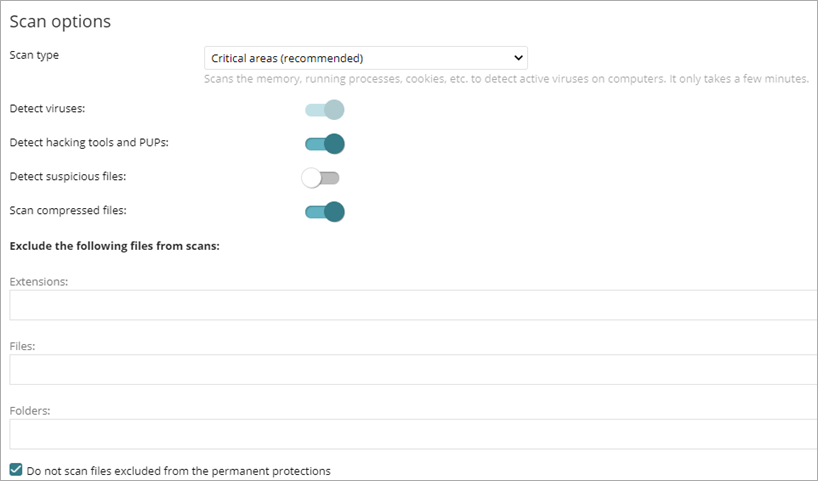The image size is (818, 481).
Task: Click the 'Do not scan files excluded' label text
Action: pyautogui.click(x=179, y=471)
